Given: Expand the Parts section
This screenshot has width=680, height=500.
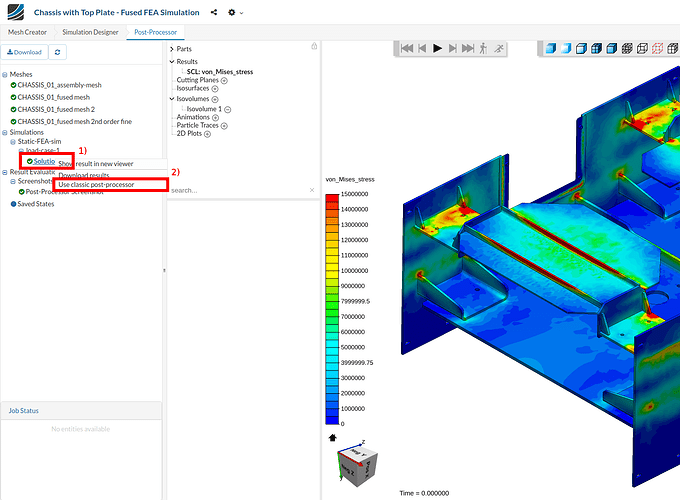Looking at the screenshot, I should click(172, 49).
